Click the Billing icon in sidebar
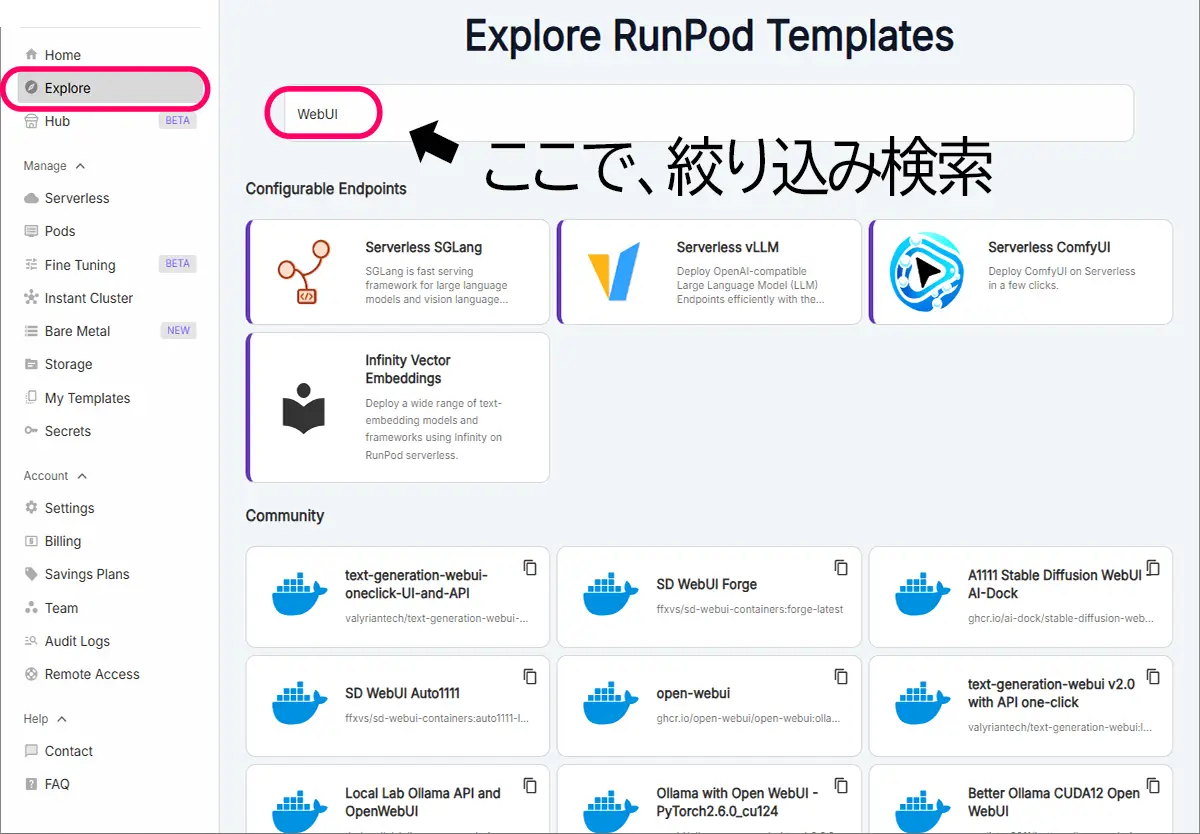 click(x=31, y=541)
